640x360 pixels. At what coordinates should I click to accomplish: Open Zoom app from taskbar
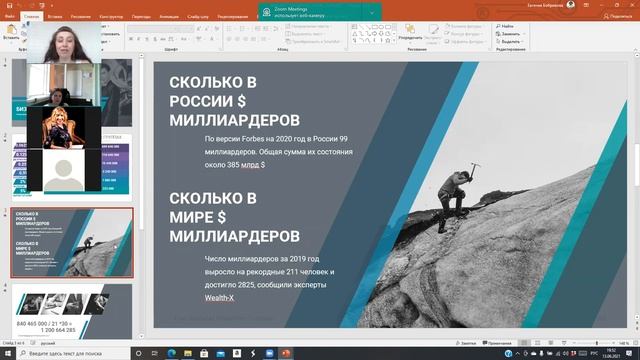(269, 353)
